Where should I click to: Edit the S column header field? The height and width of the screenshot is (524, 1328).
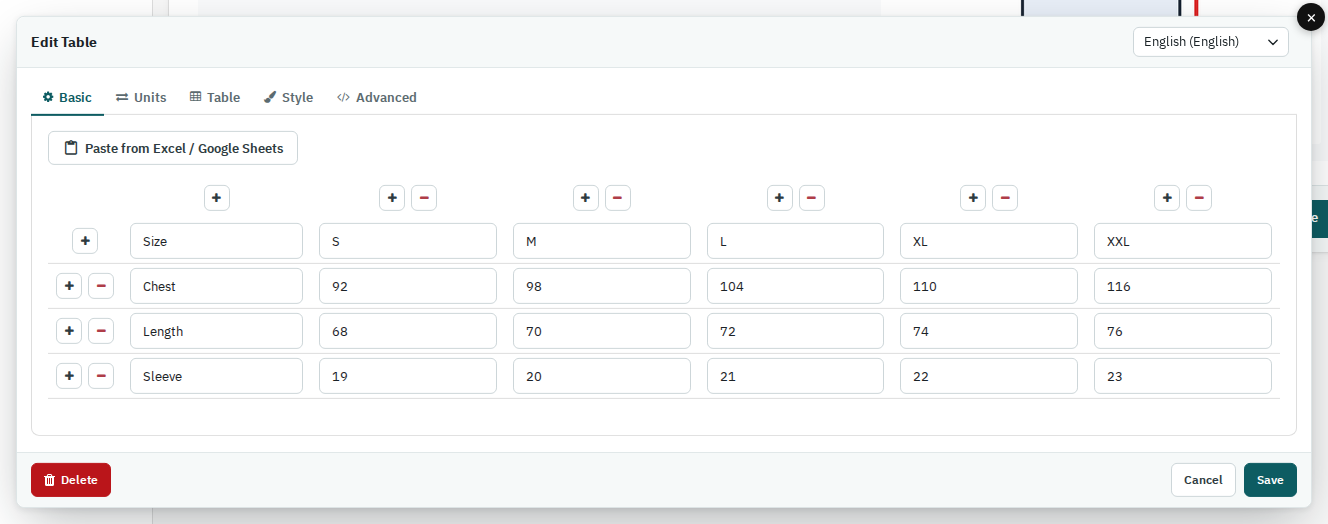(408, 241)
